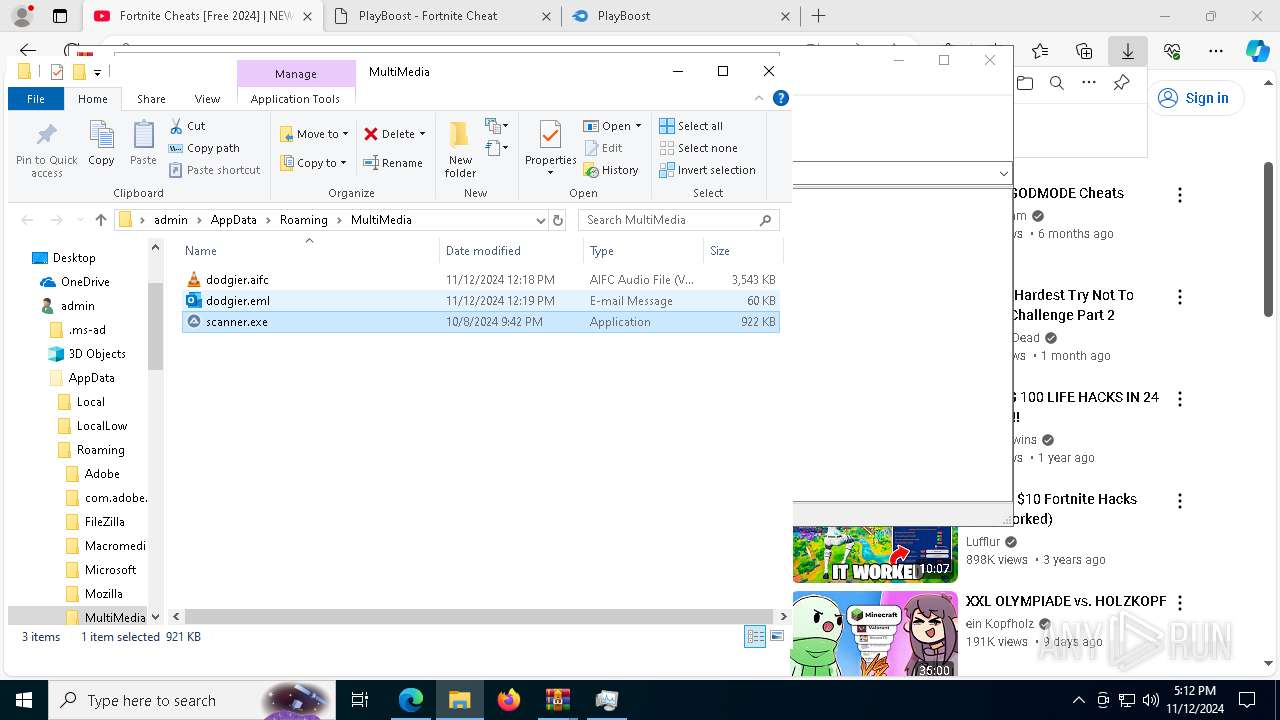This screenshot has height=720, width=1280.
Task: Click the browser downloads icon
Action: (1128, 51)
